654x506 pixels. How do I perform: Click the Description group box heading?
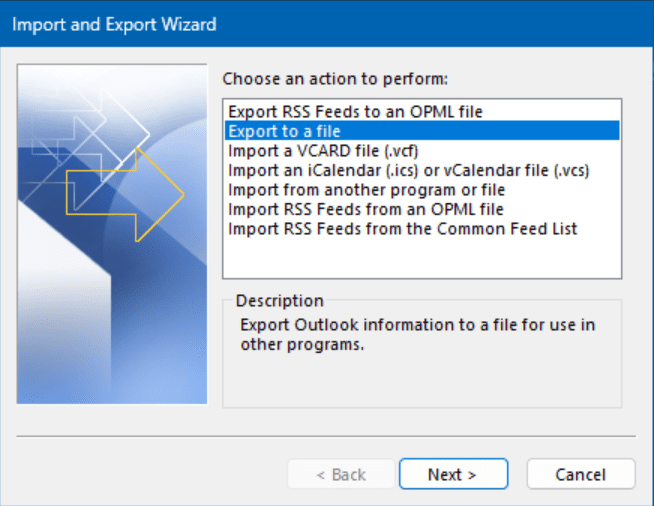(x=279, y=300)
